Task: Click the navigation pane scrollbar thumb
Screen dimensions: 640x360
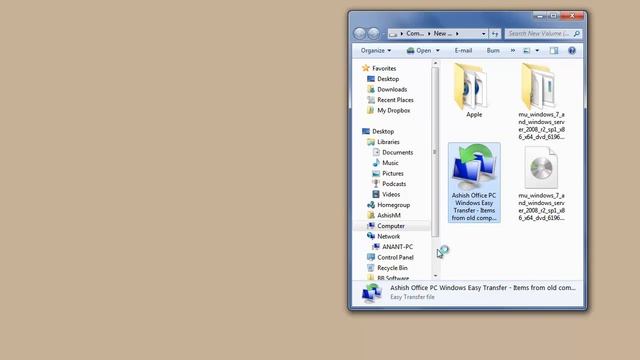Action: pyautogui.click(x=435, y=152)
